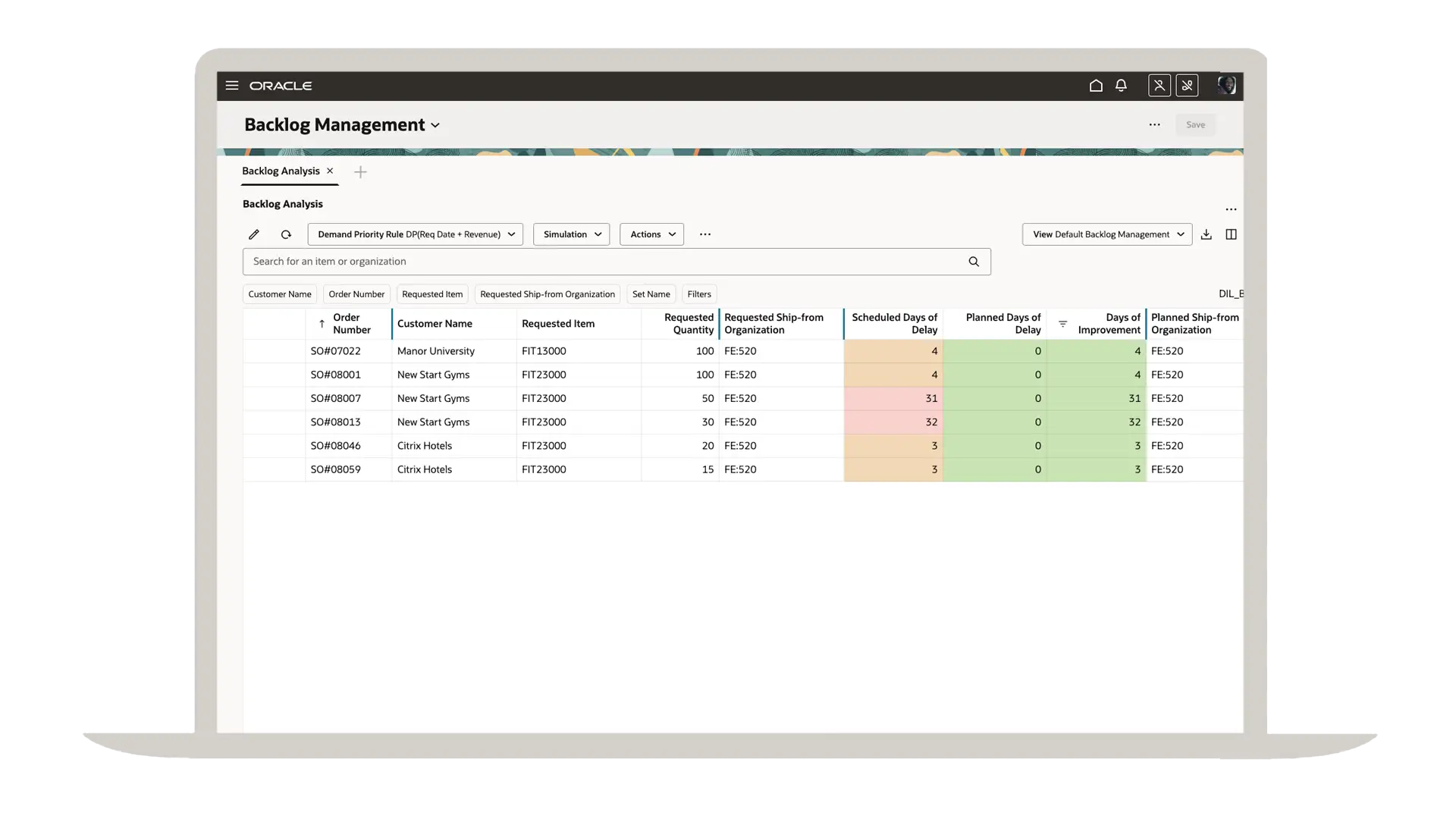Screen dimensions: 1456x819
Task: Close the Backlog Analysis tab
Action: [330, 171]
